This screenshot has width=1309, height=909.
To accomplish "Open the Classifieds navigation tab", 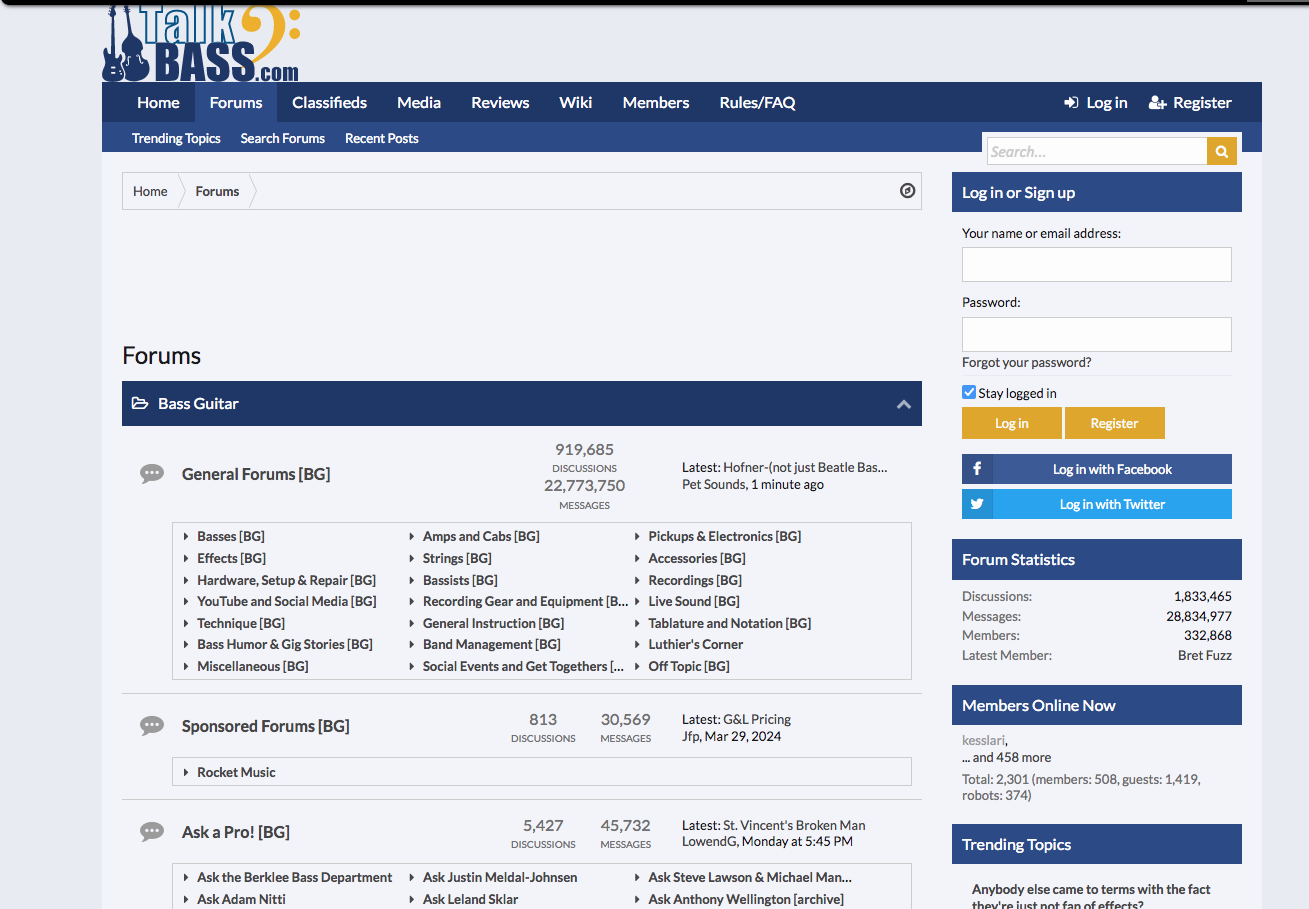I will 329,102.
